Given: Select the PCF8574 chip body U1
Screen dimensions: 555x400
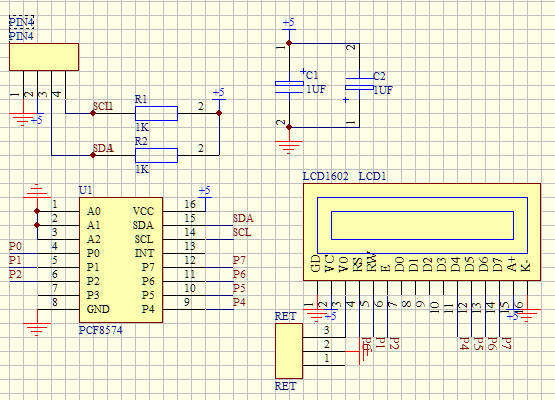Looking at the screenshot, I should [121, 260].
